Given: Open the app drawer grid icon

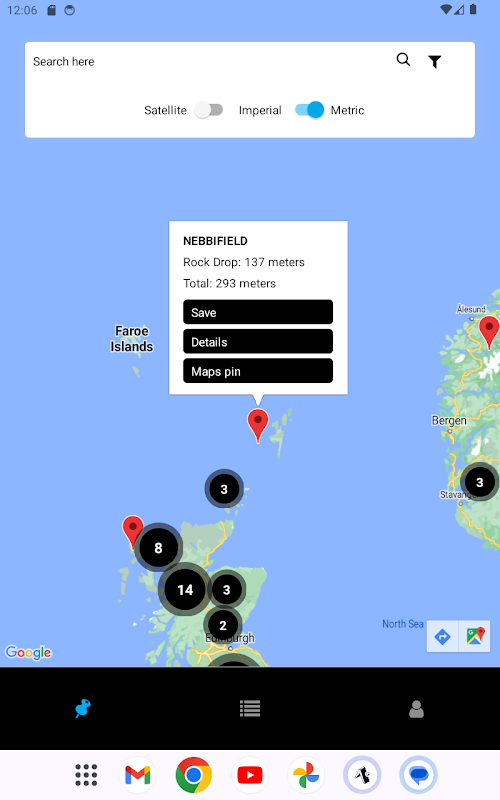Looking at the screenshot, I should 86,775.
